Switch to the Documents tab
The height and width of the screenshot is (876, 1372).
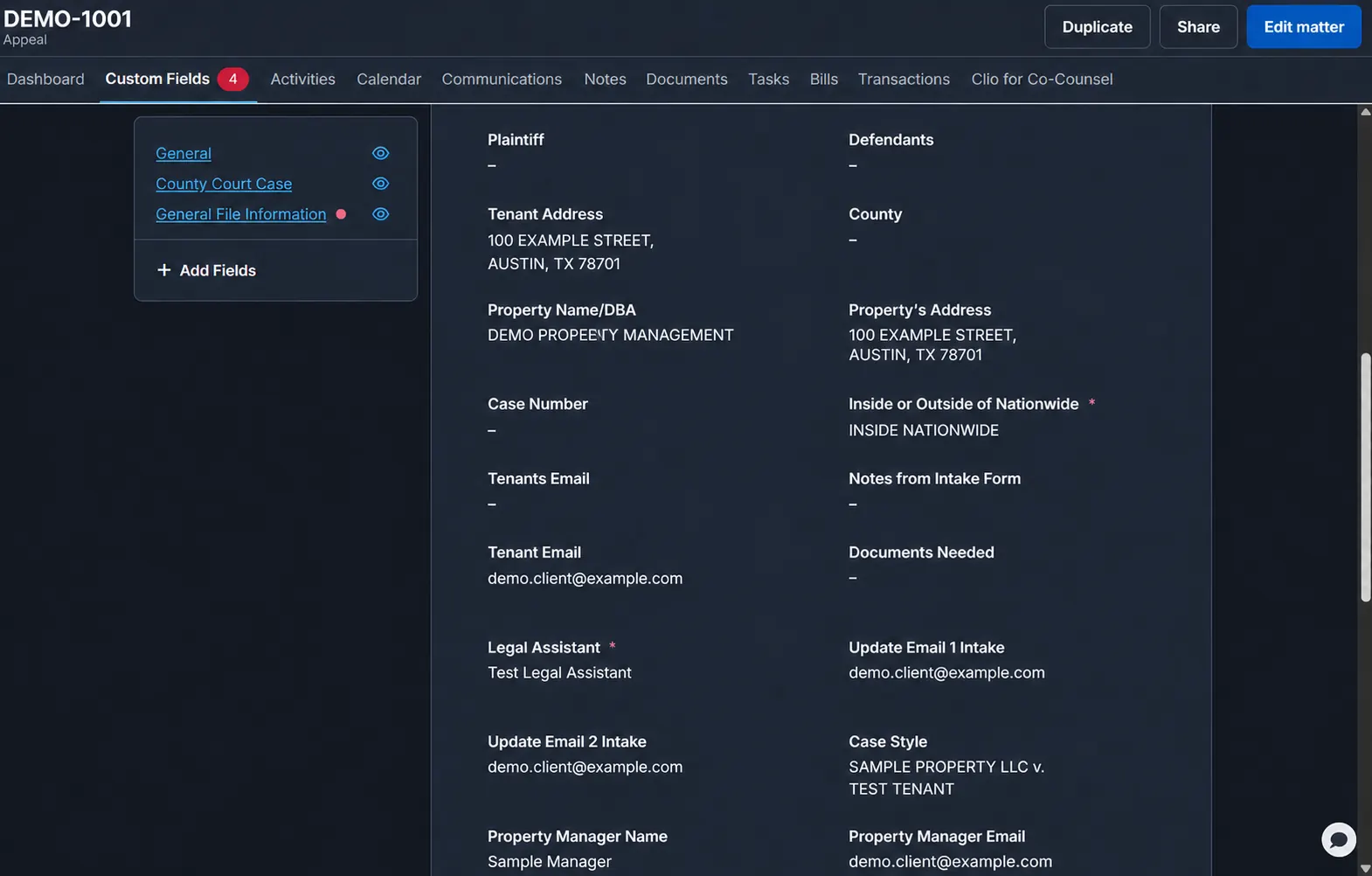(687, 79)
